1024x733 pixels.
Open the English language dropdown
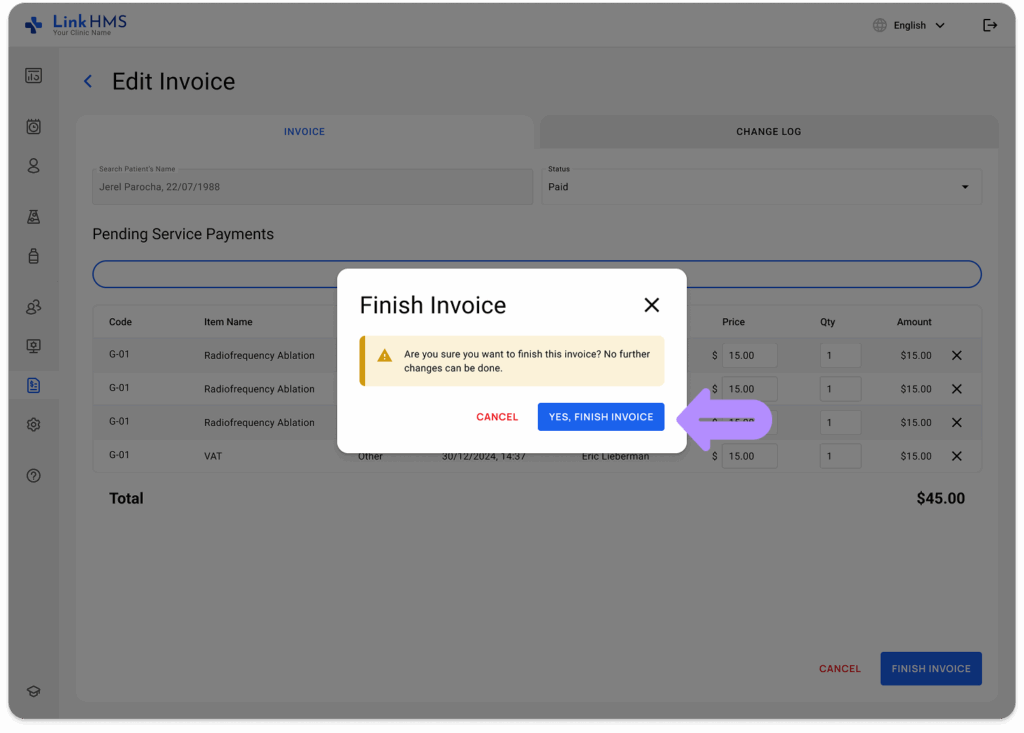(x=919, y=25)
